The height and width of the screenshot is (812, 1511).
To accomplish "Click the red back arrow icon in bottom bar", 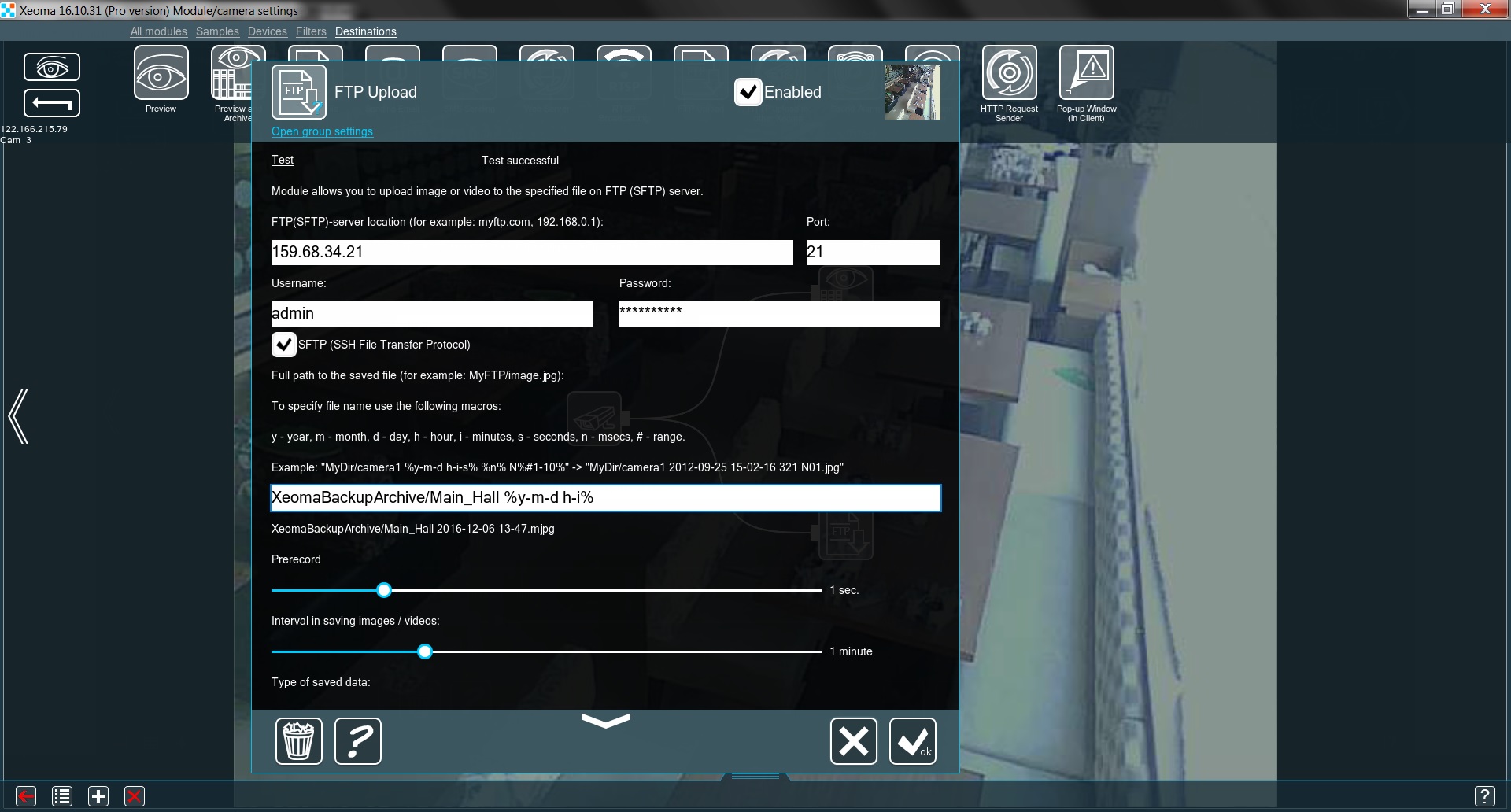I will [26, 796].
